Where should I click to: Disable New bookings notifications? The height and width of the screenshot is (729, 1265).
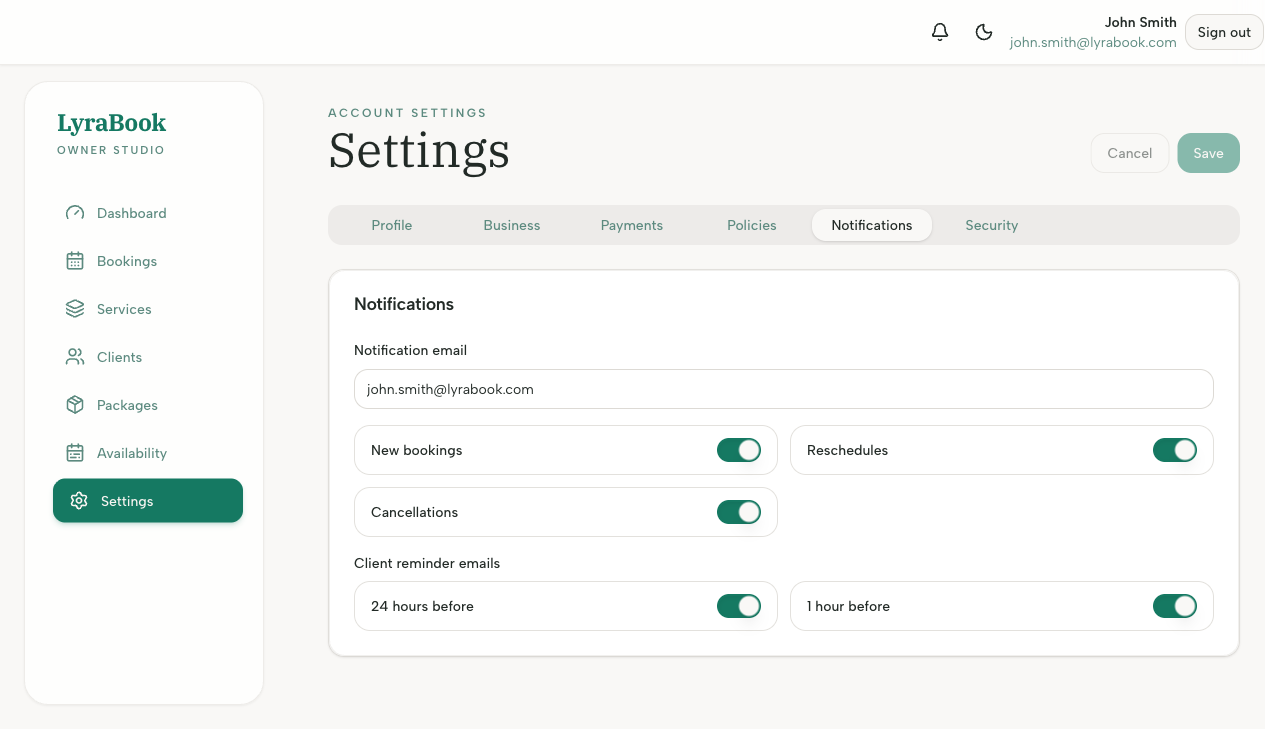tap(739, 450)
